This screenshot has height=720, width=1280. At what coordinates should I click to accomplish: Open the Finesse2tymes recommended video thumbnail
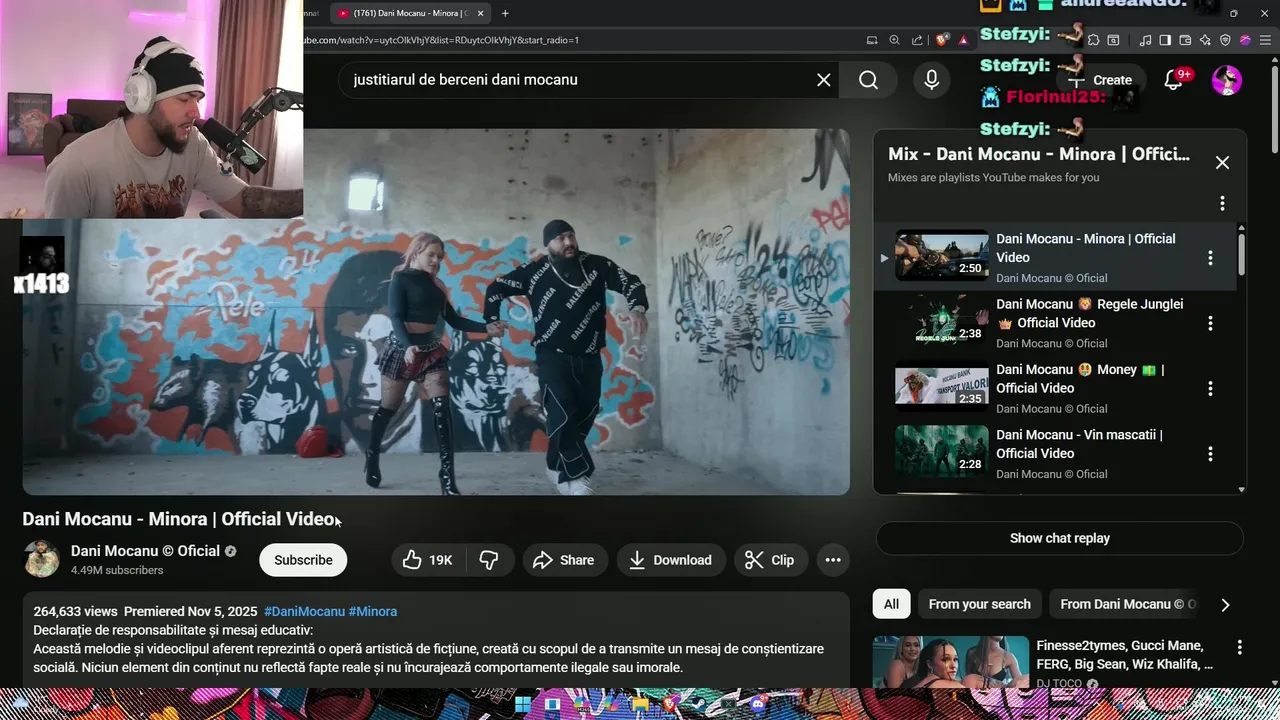coord(951,662)
